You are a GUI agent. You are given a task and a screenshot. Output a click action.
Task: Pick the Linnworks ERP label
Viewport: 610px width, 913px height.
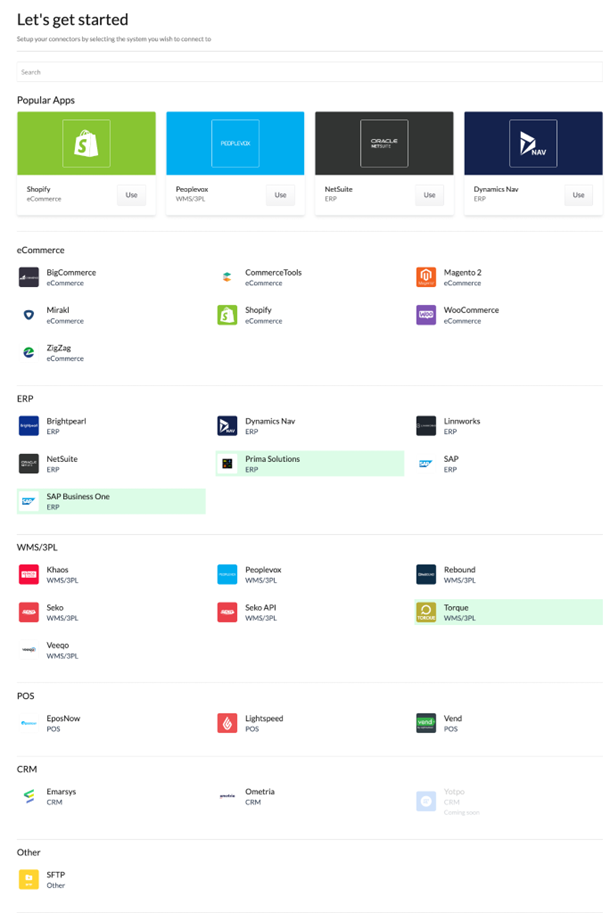click(x=462, y=421)
